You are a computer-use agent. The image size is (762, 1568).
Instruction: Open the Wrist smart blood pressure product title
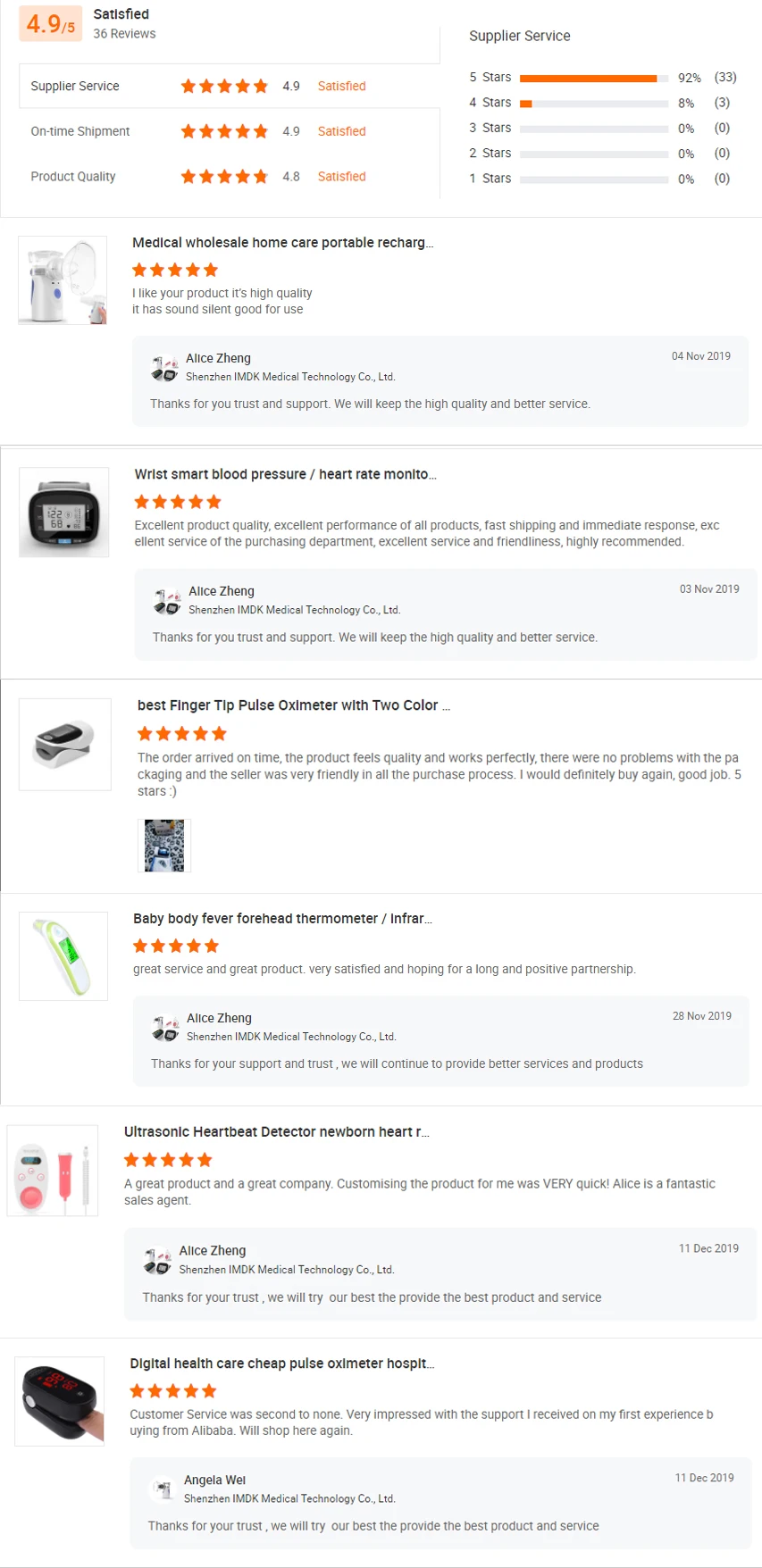coord(285,474)
